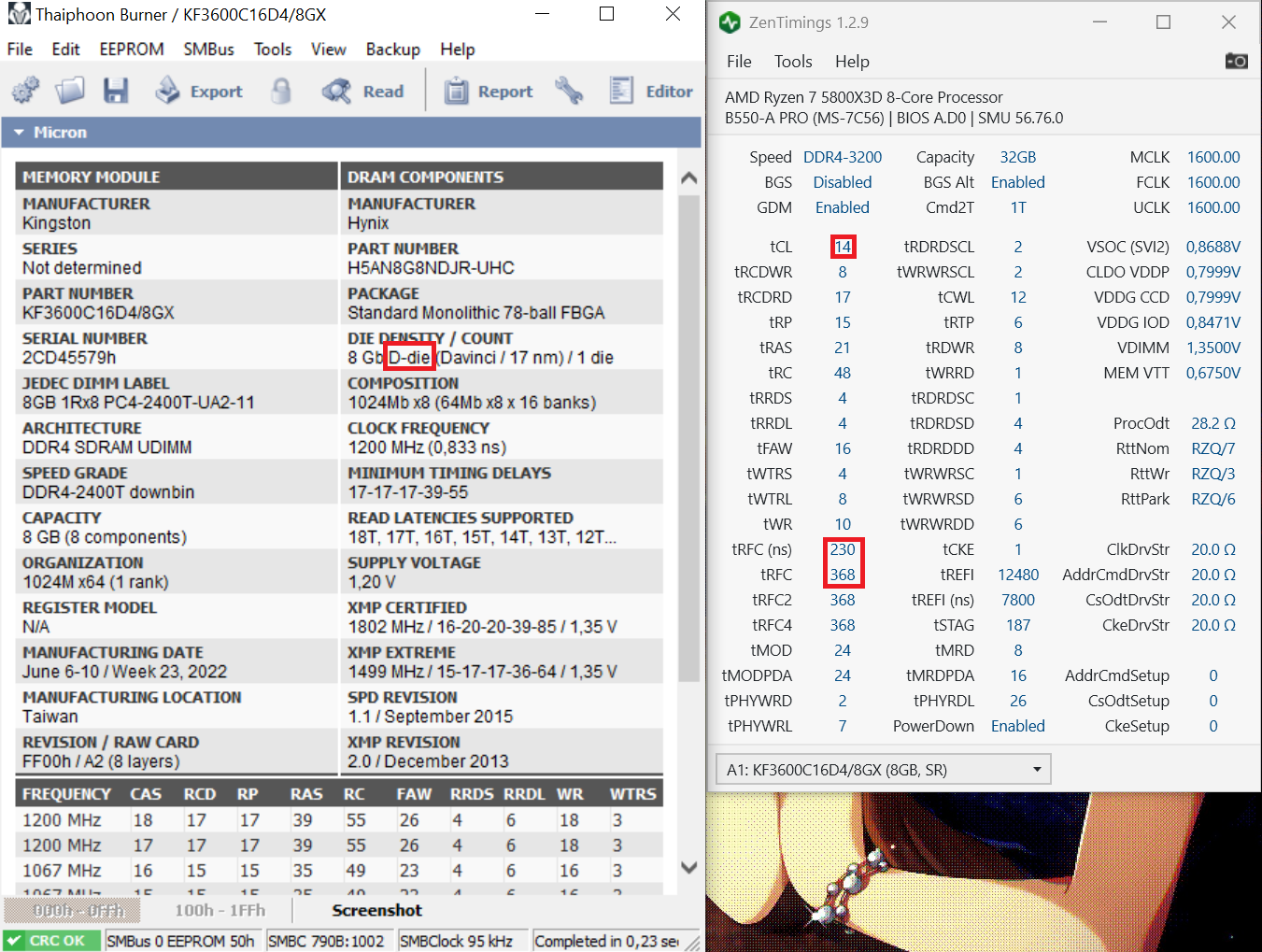The height and width of the screenshot is (952, 1262).
Task: Collapse the Micron section header arrow
Action: coord(19,133)
